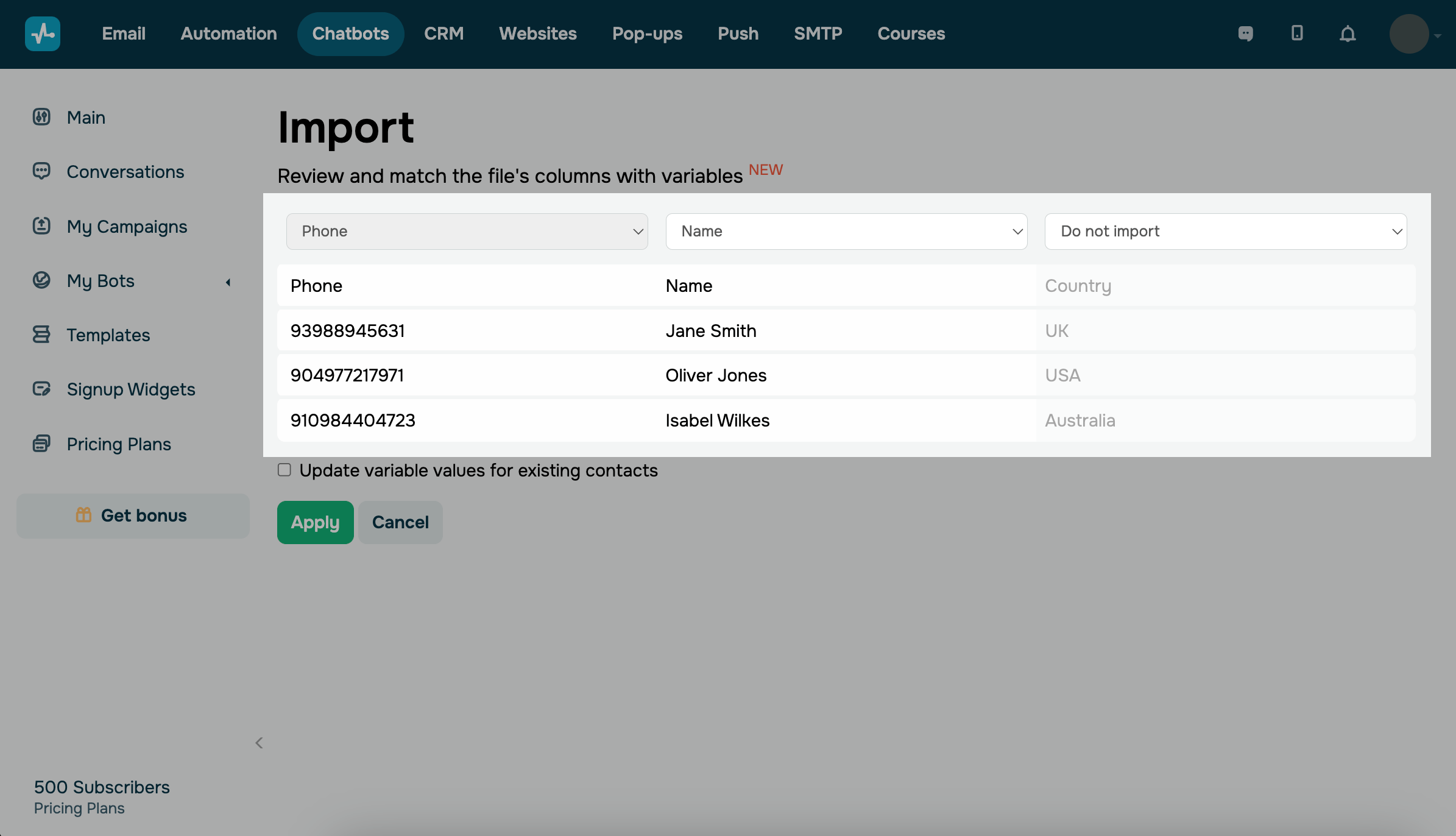The height and width of the screenshot is (836, 1456).
Task: Click the Templates sidebar icon
Action: [x=41, y=335]
